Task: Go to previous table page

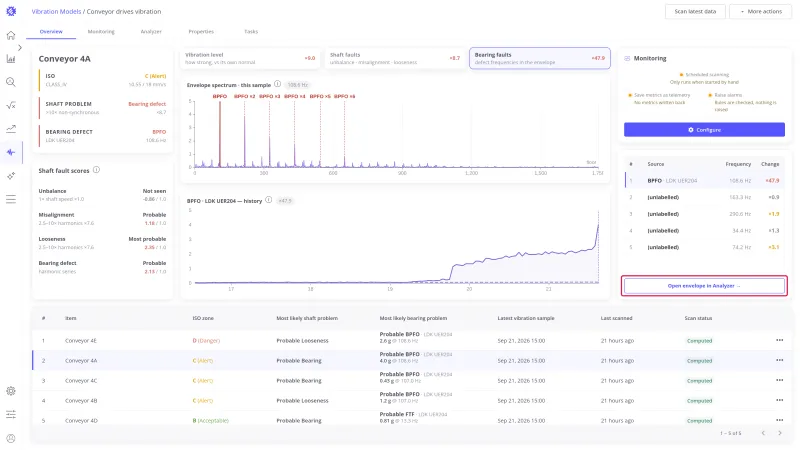Action: pos(763,433)
